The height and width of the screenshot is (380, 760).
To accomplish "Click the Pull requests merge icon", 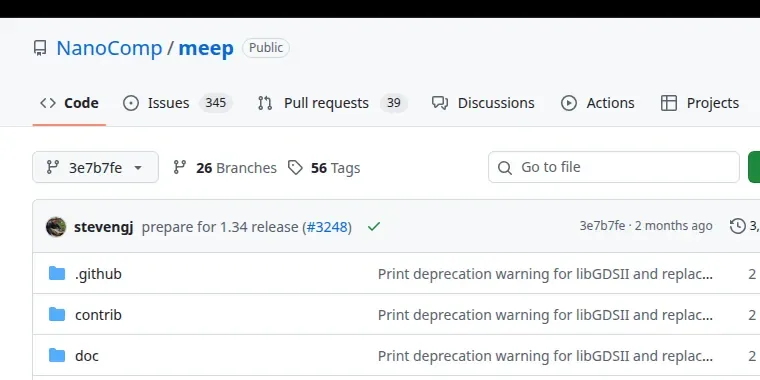I will pyautogui.click(x=265, y=103).
